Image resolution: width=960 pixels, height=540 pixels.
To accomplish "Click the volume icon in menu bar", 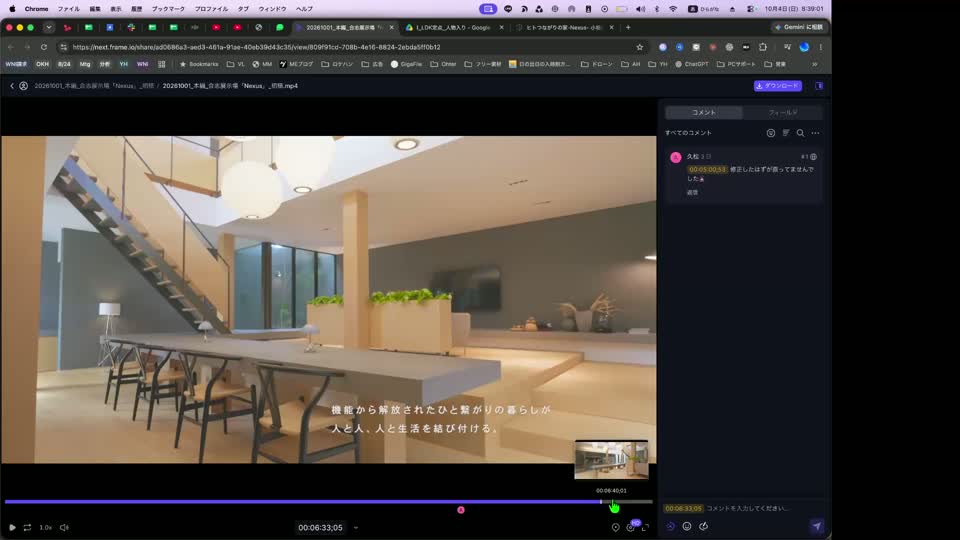I will click(640, 9).
